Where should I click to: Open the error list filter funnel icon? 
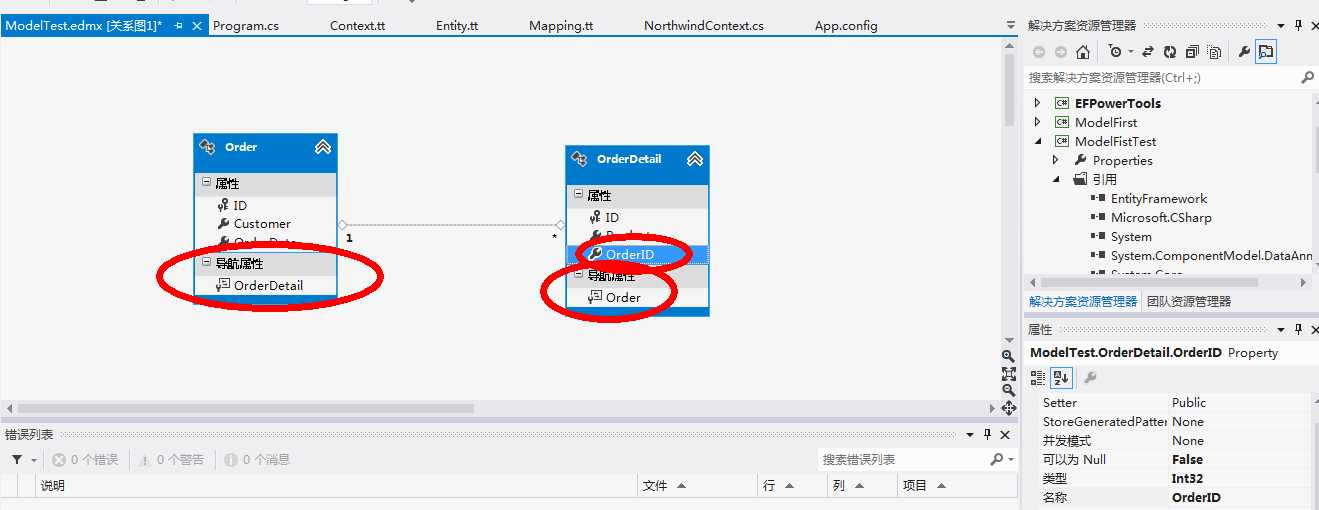[x=18, y=460]
